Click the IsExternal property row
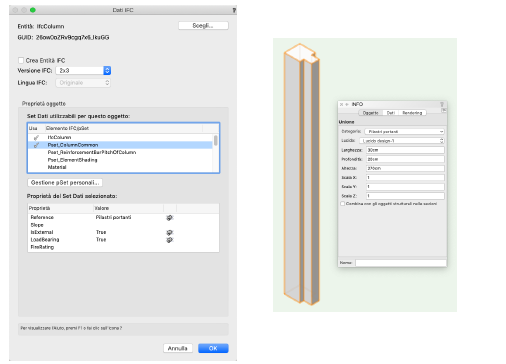The height and width of the screenshot is (364, 506). click(x=123, y=232)
